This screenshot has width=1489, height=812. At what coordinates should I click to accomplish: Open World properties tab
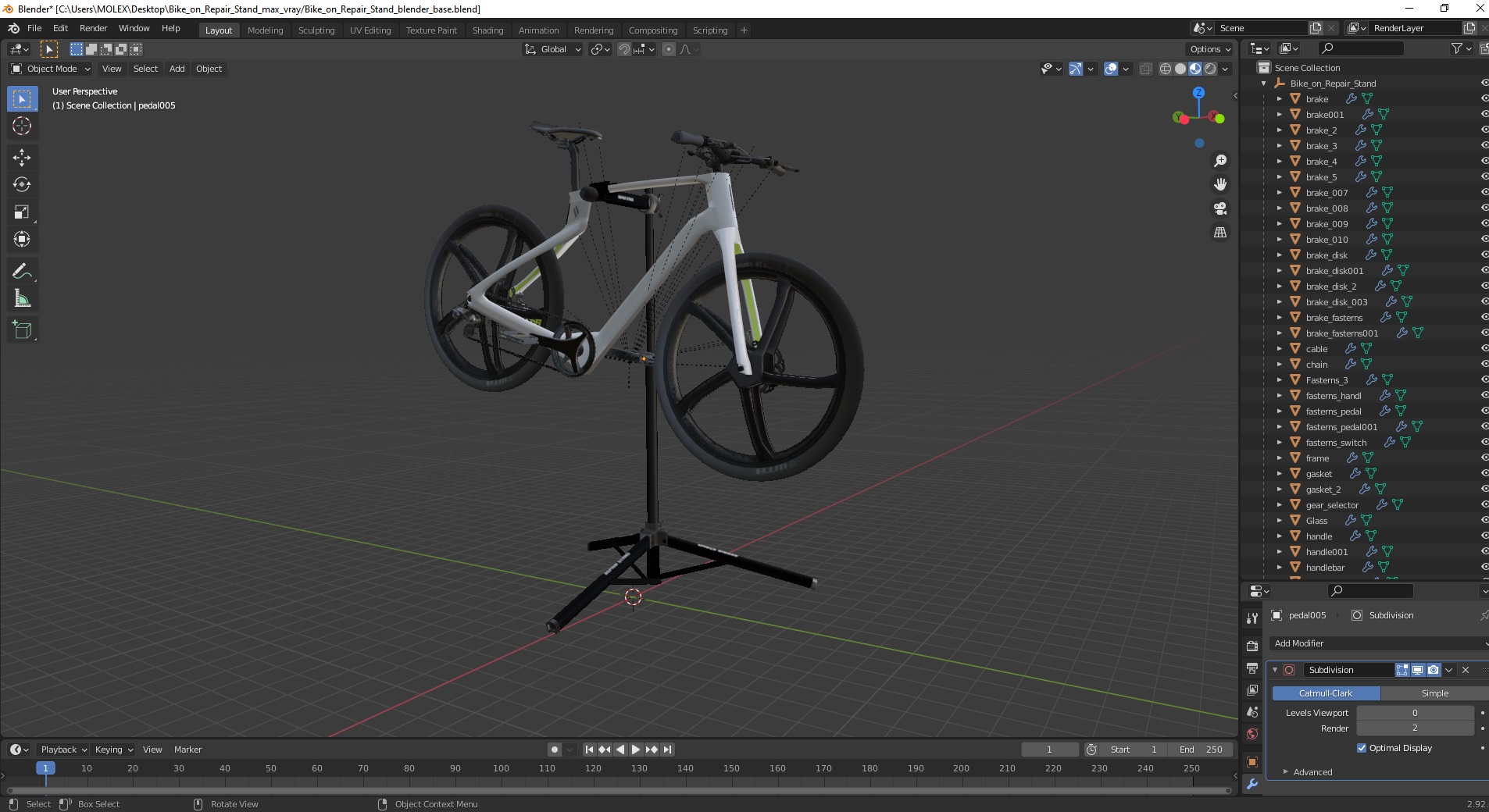(x=1252, y=734)
